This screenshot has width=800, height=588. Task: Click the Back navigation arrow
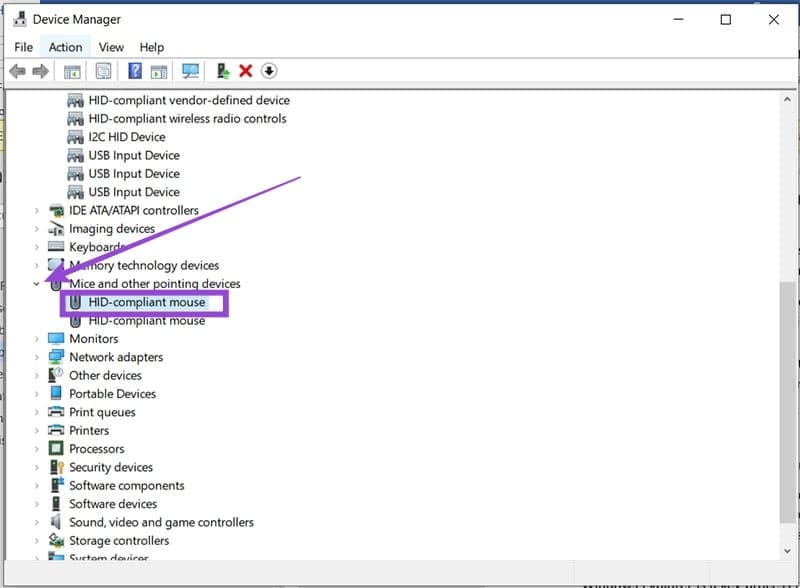[x=15, y=70]
